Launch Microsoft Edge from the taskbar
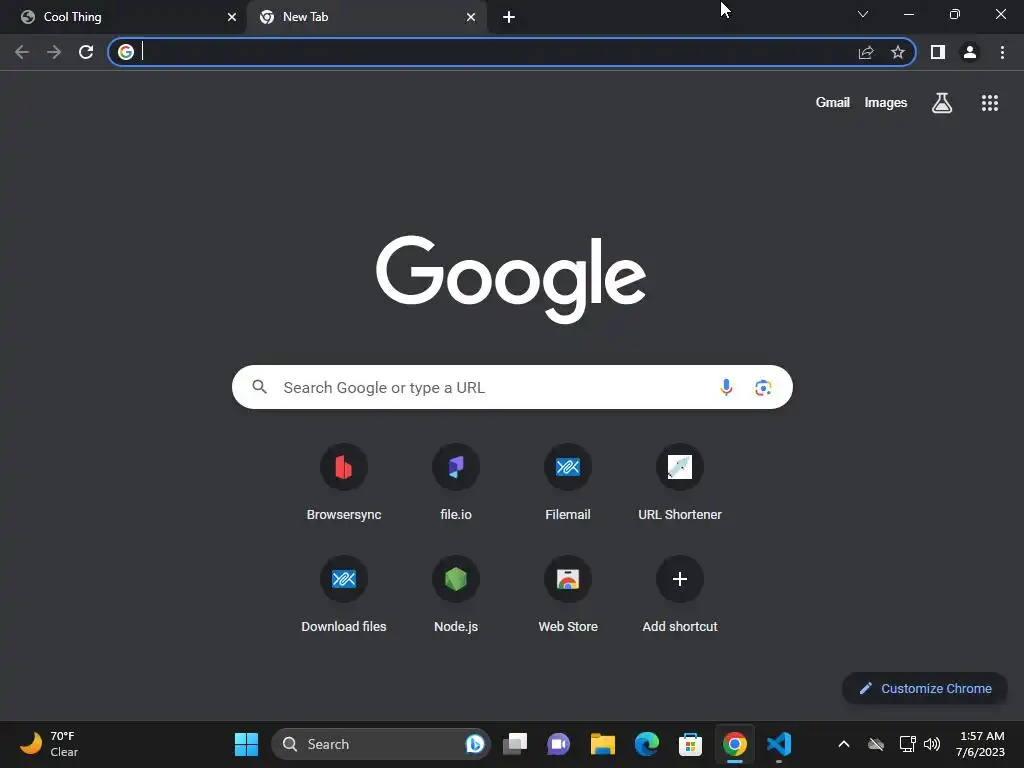Screen dimensions: 1024x768 [x=647, y=744]
